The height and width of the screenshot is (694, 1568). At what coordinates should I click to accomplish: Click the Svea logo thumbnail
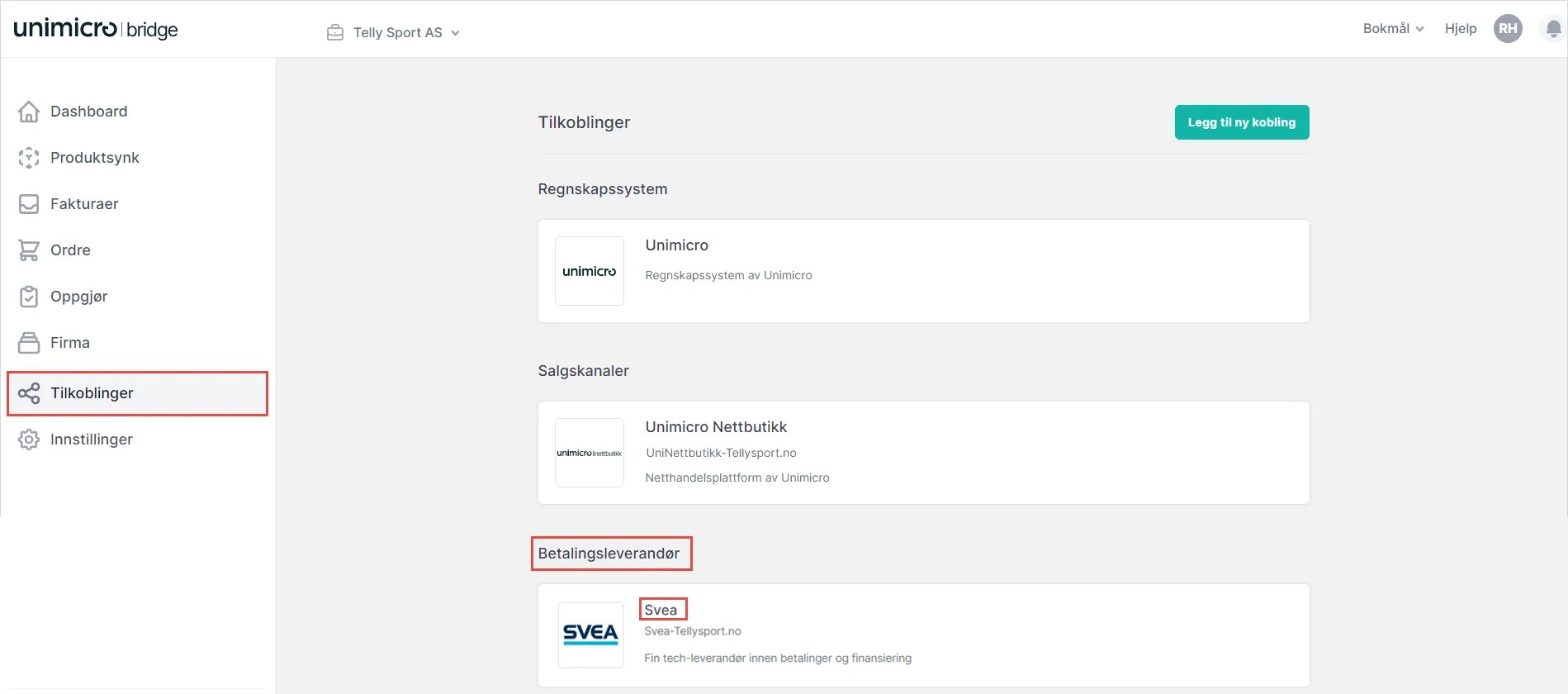pyautogui.click(x=590, y=635)
